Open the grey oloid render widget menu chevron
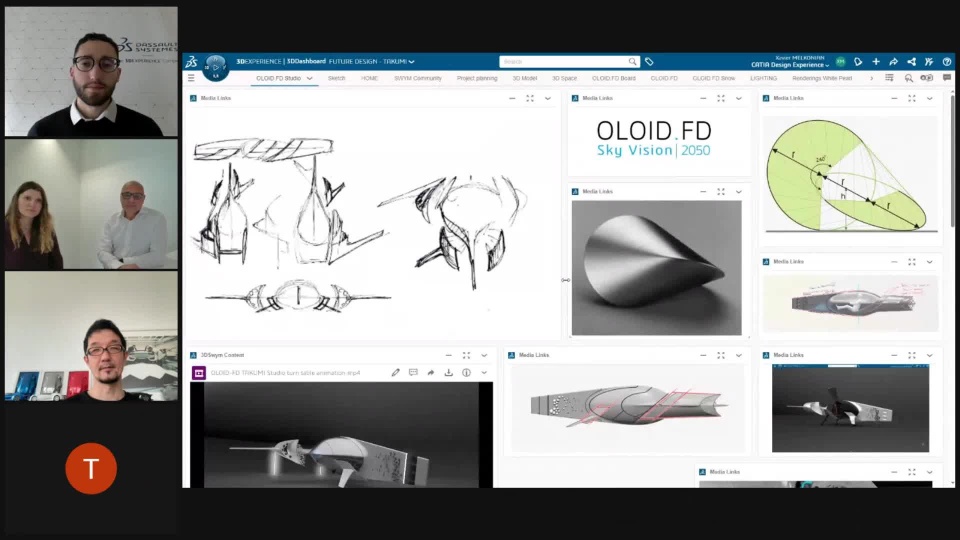 [x=738, y=192]
